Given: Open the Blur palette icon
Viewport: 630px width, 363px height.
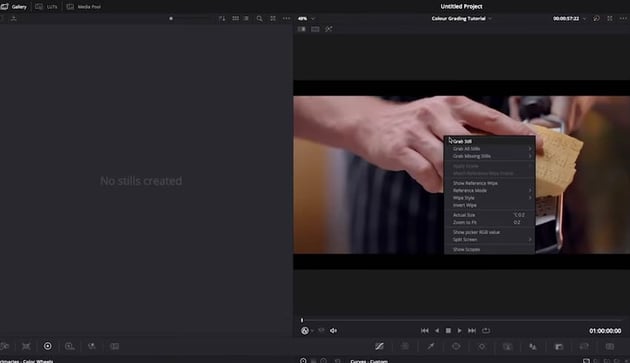Looking at the screenshot, I should 533,346.
